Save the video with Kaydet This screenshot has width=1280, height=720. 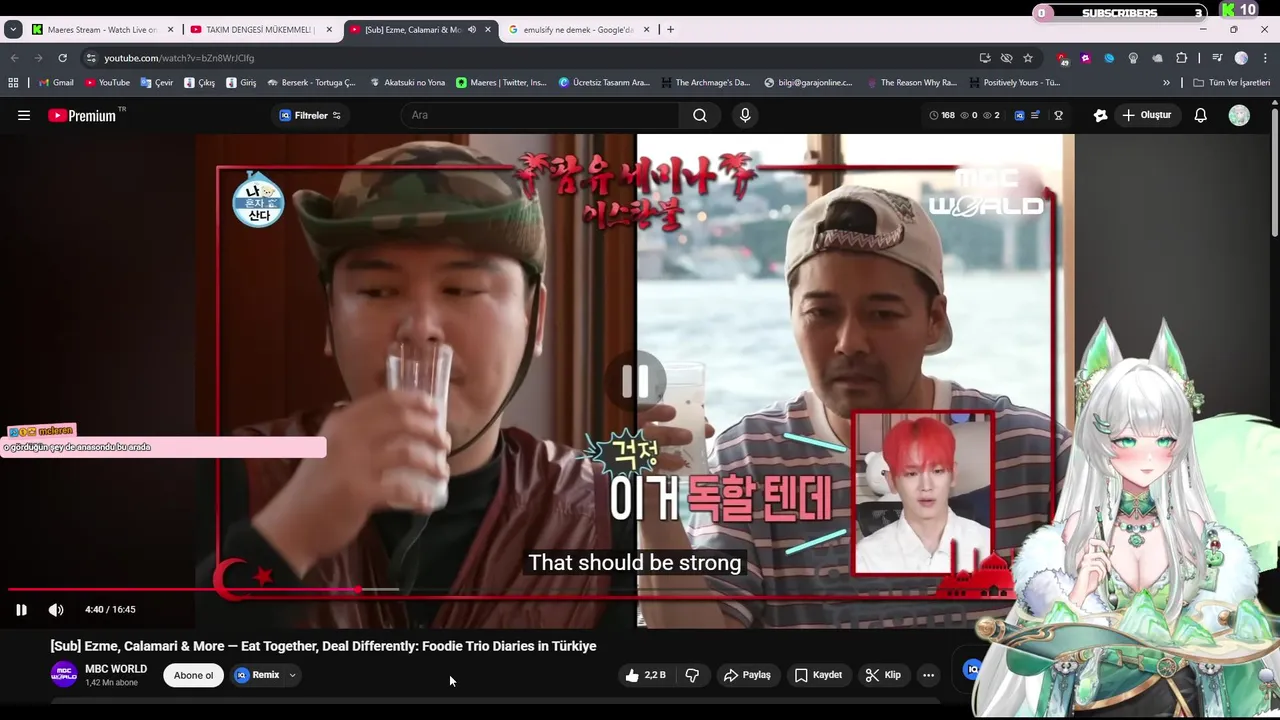pos(818,675)
